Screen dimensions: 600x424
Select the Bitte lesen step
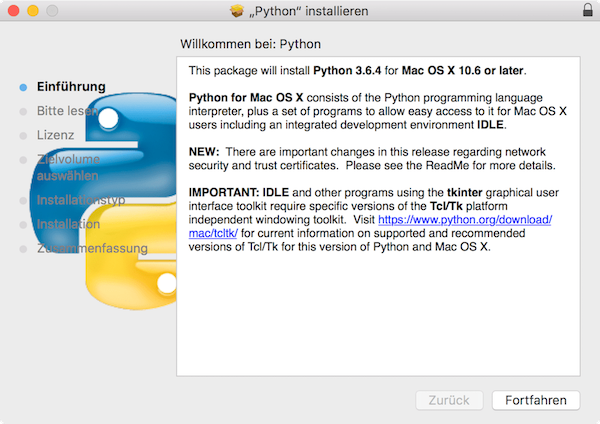coord(68,111)
